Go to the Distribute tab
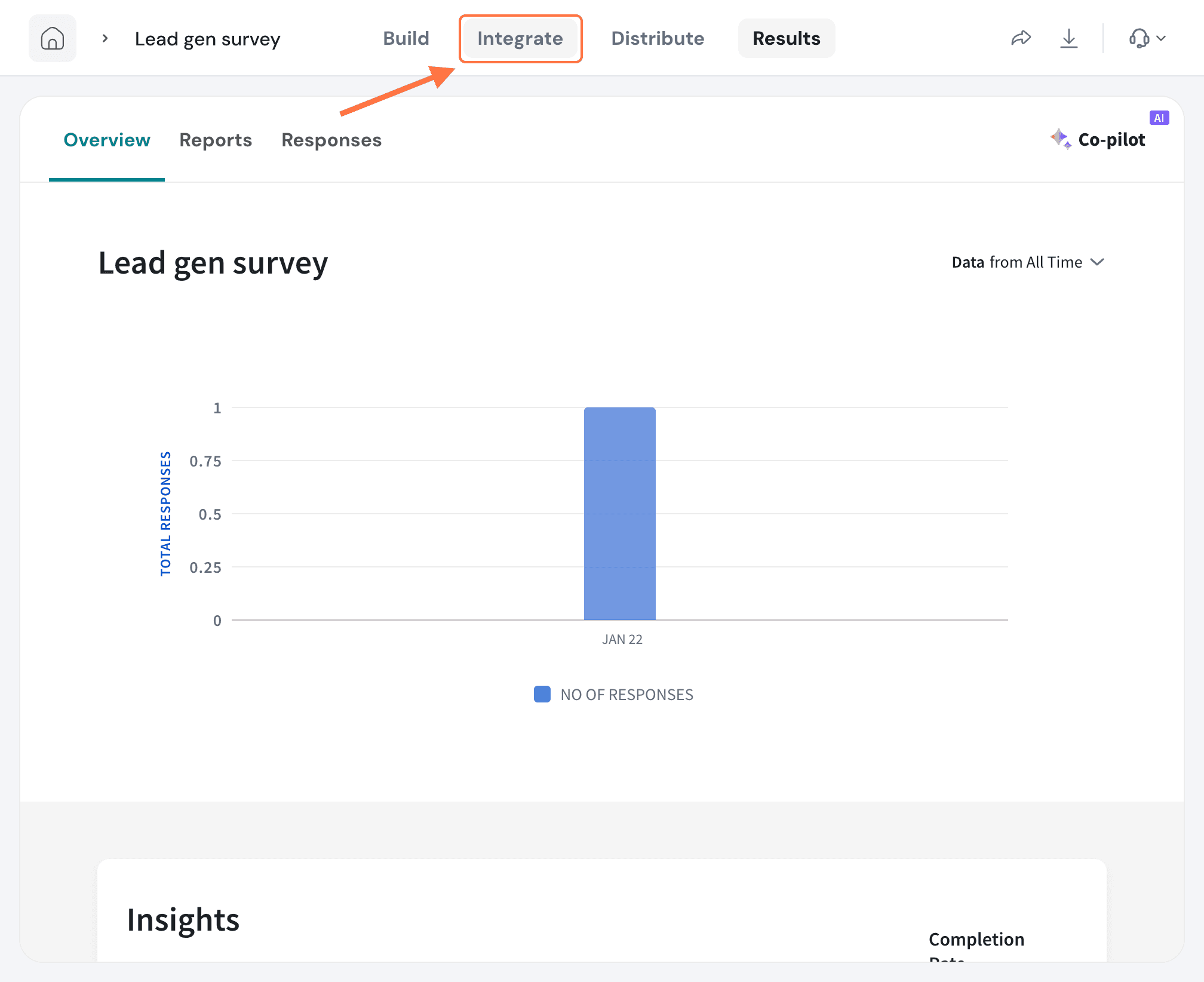Viewport: 1204px width, 982px height. (658, 39)
